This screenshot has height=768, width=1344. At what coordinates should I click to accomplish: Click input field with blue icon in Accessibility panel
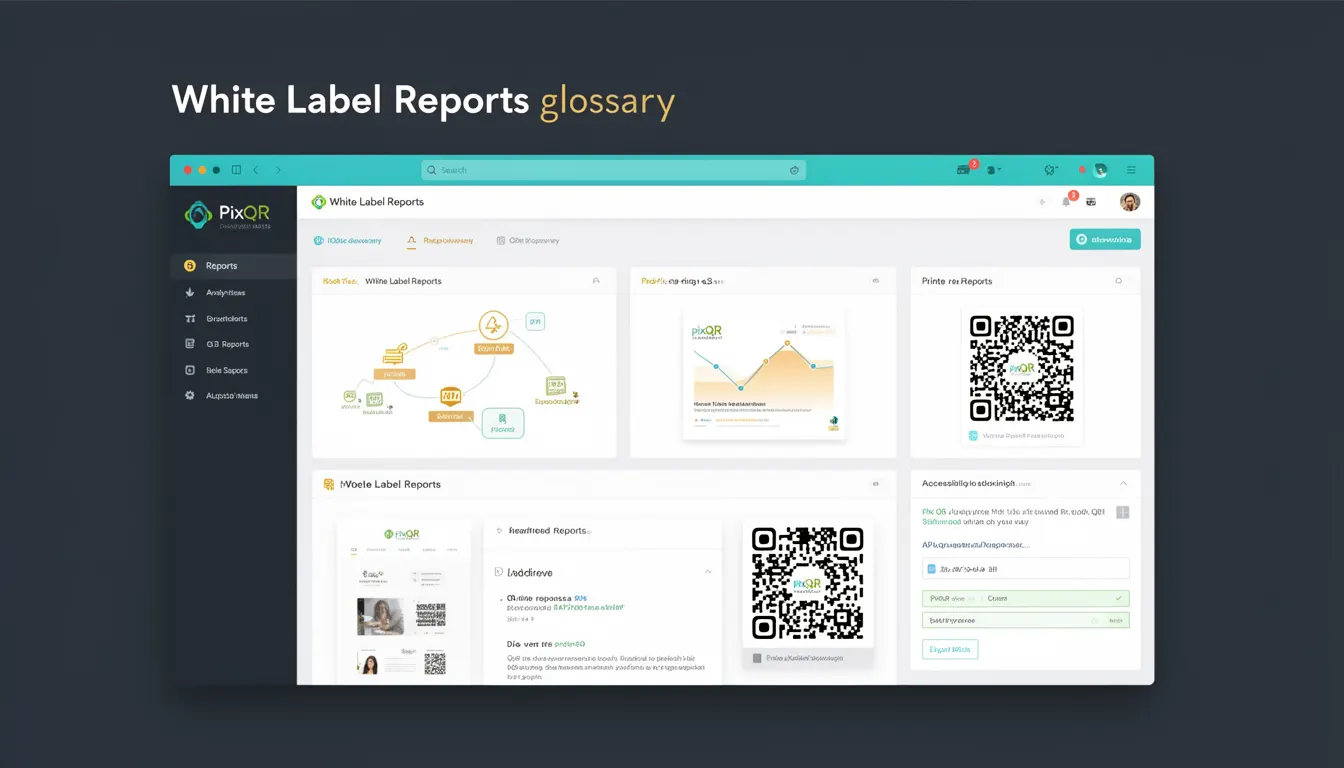click(x=1025, y=568)
